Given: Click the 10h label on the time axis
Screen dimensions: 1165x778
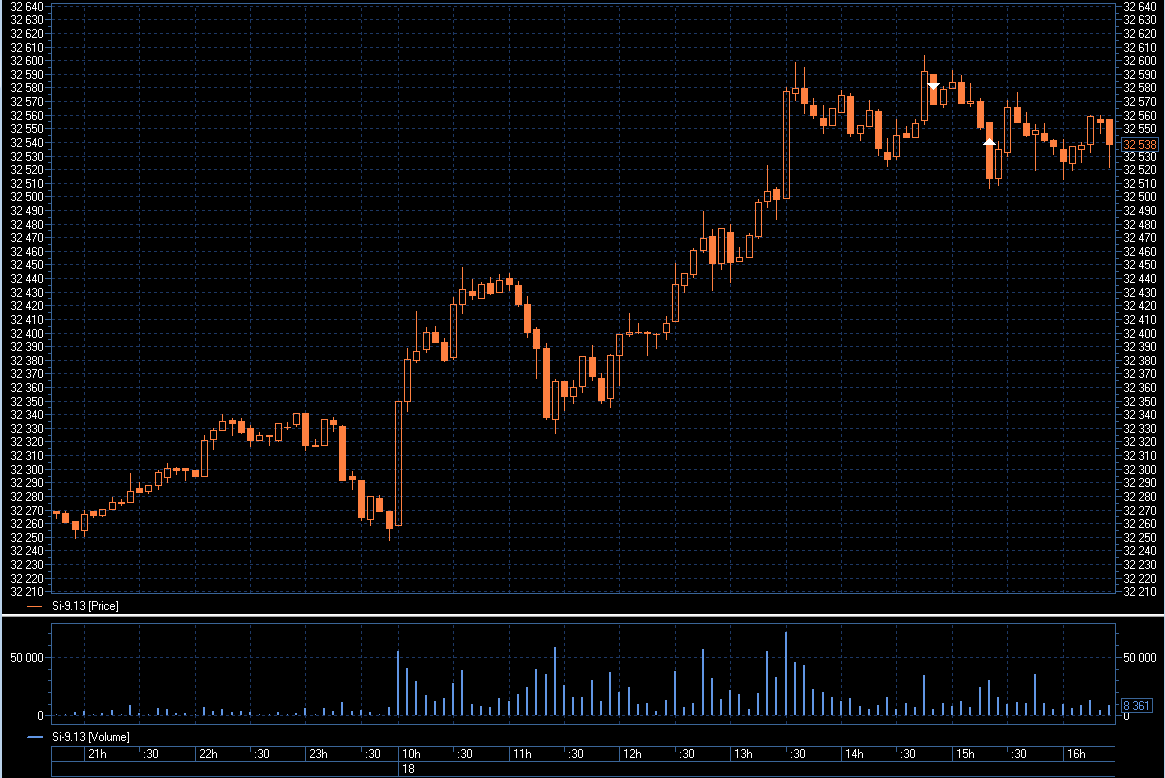Looking at the screenshot, I should point(411,753).
